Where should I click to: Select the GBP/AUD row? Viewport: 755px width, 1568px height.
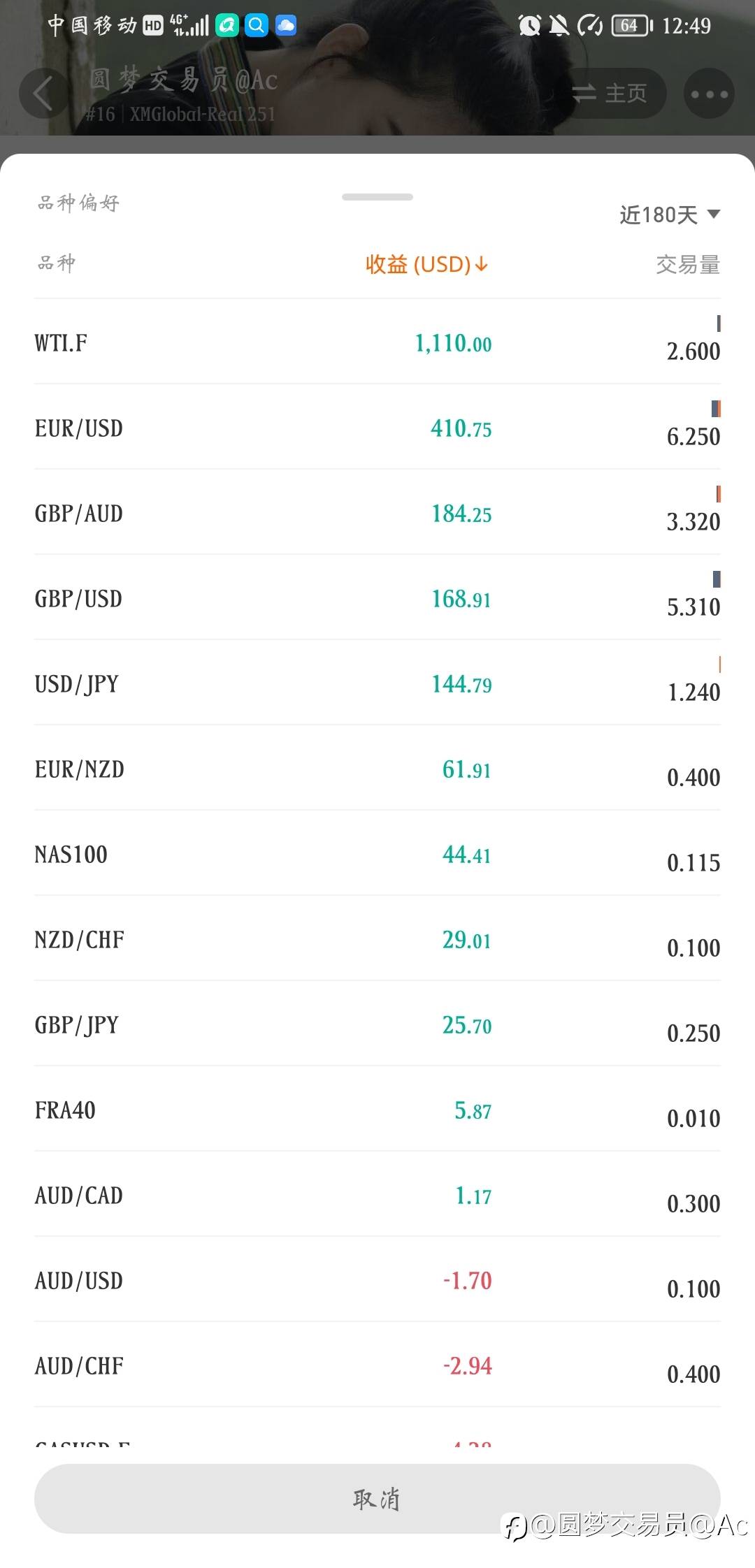377,513
